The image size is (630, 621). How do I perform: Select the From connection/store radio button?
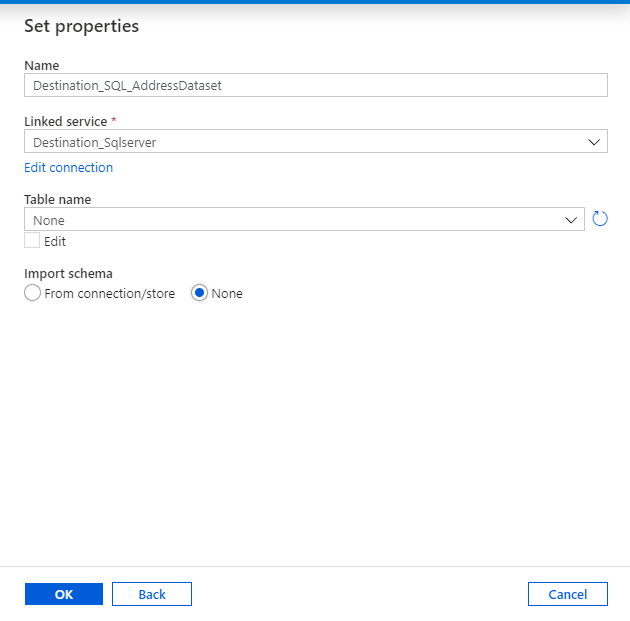(x=33, y=293)
